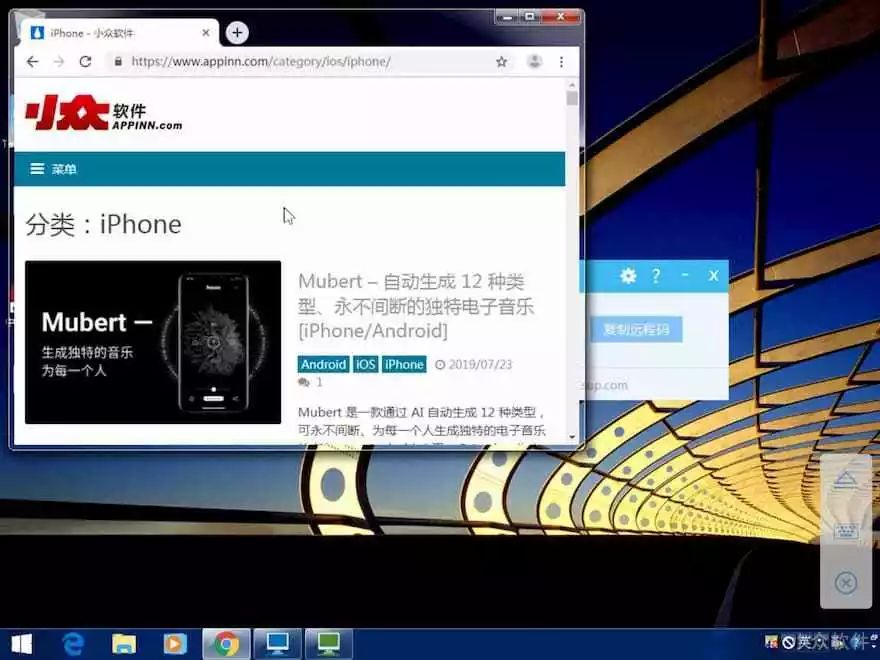This screenshot has width=880, height=660.
Task: Click the page scrollbar down arrow
Action: tap(572, 437)
